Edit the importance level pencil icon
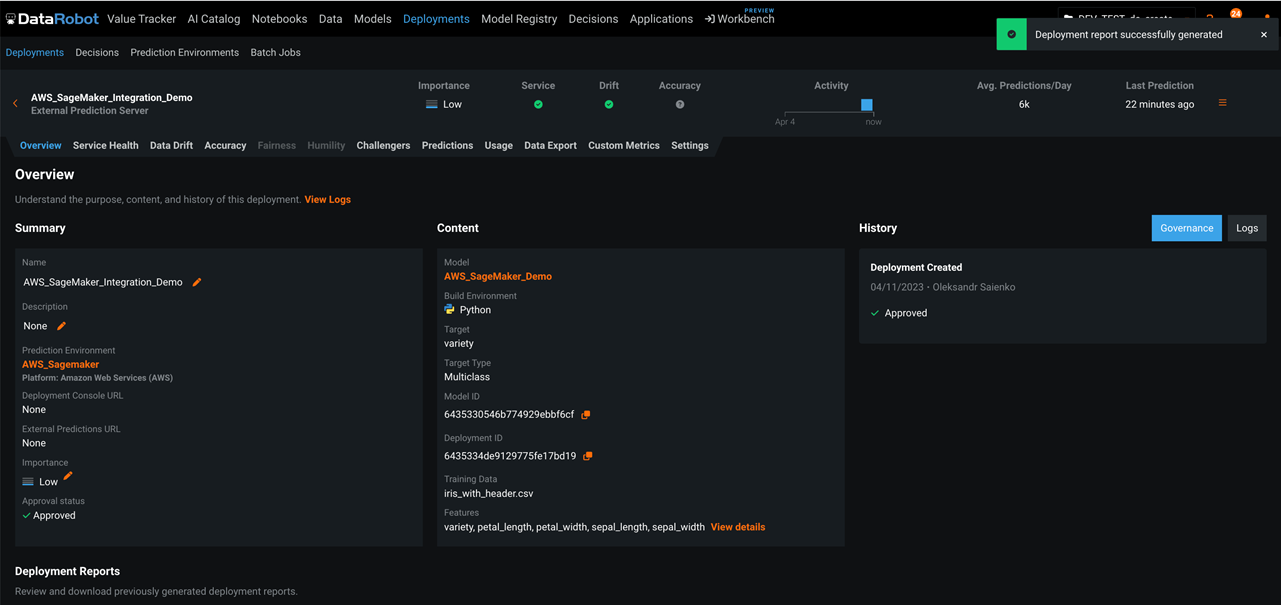Image resolution: width=1281 pixels, height=605 pixels. click(x=68, y=477)
